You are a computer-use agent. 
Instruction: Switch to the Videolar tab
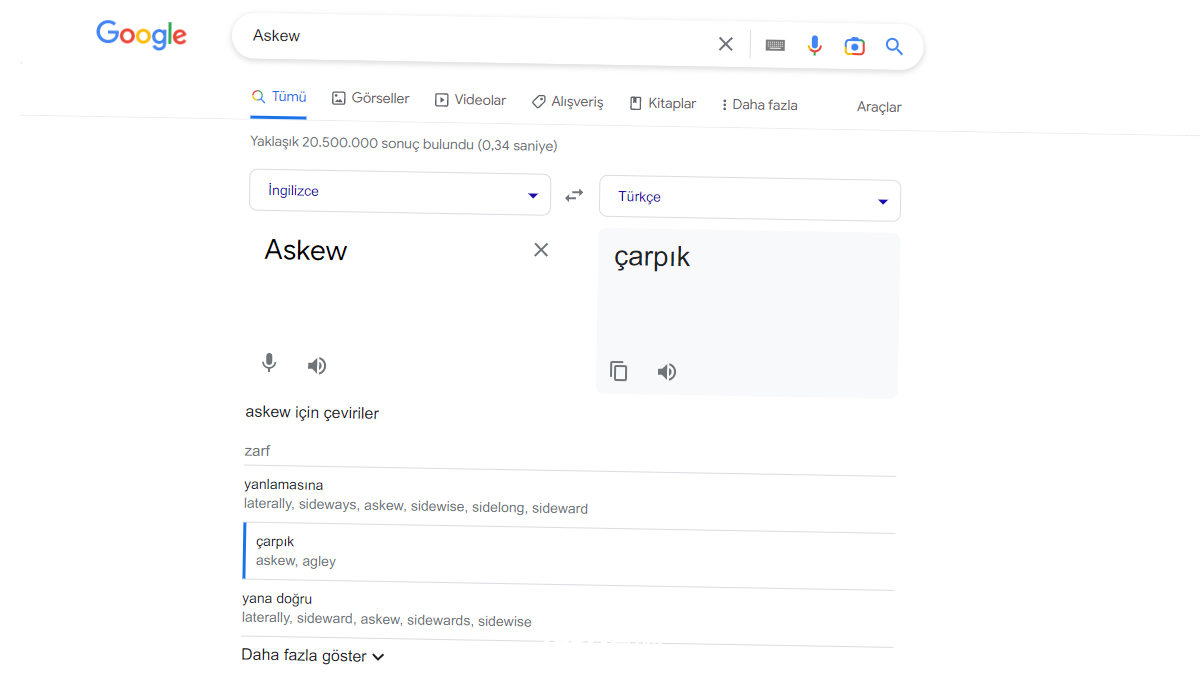coord(470,100)
